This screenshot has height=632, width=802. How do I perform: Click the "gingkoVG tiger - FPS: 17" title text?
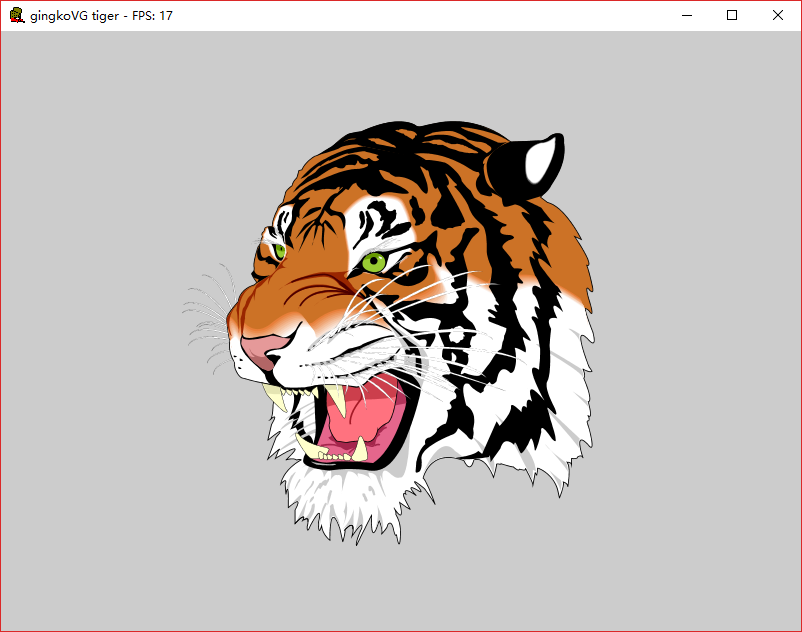coord(101,16)
